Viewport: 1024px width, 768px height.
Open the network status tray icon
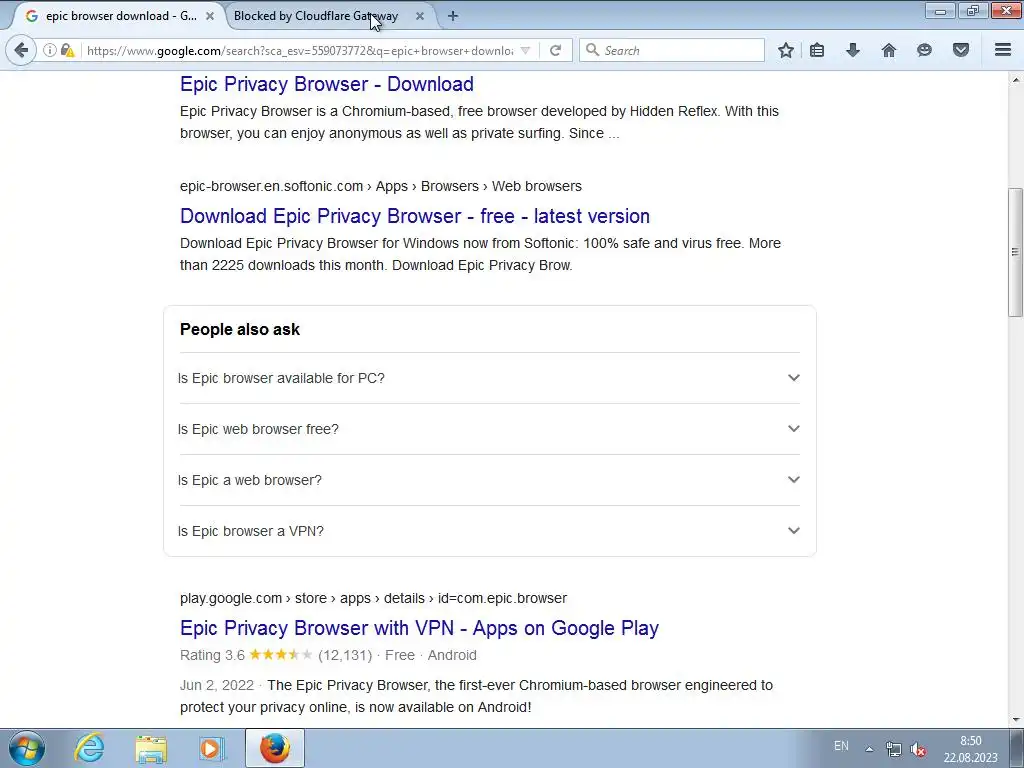(893, 749)
